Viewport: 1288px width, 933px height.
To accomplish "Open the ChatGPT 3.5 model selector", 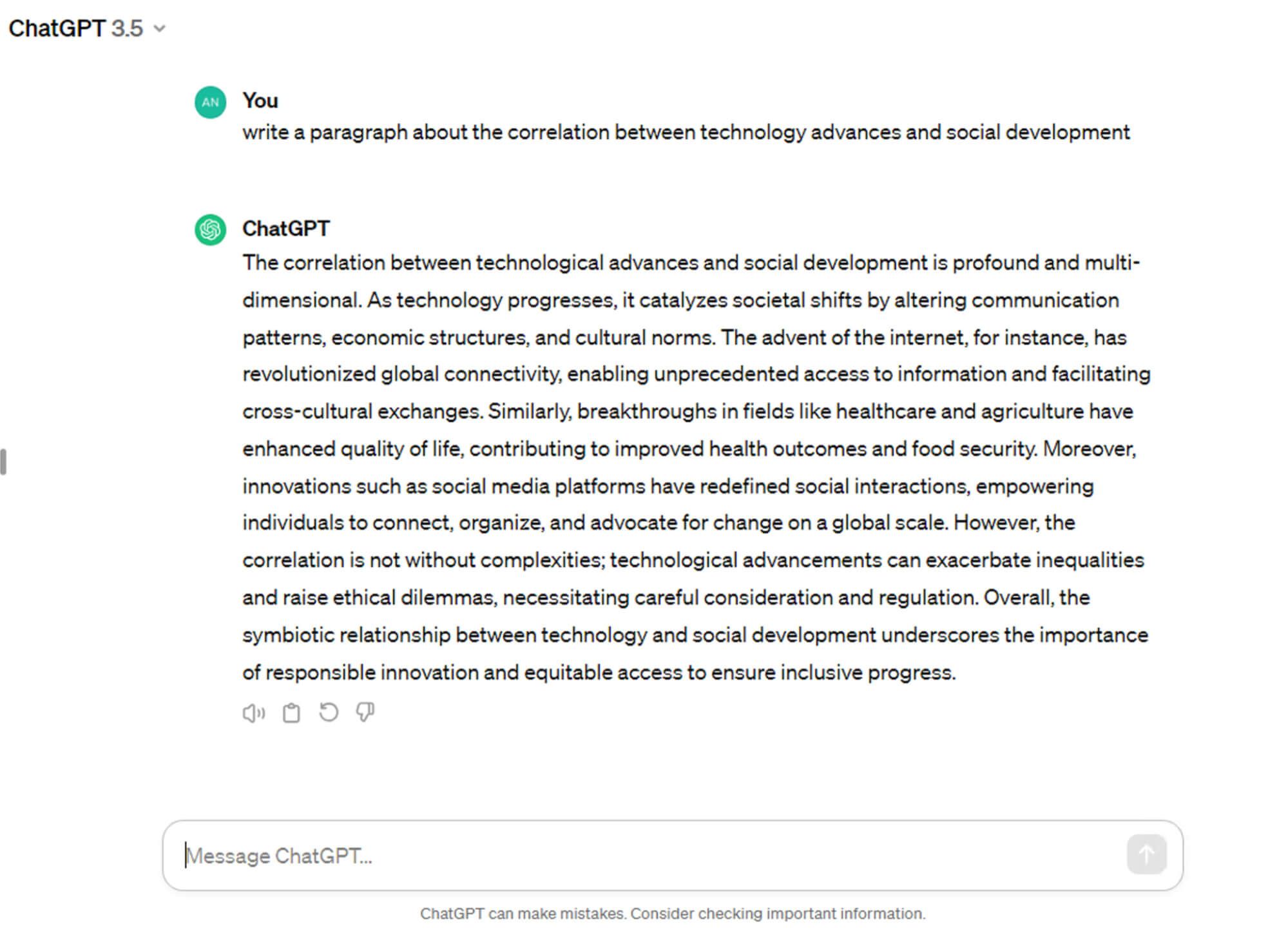I will tap(87, 28).
